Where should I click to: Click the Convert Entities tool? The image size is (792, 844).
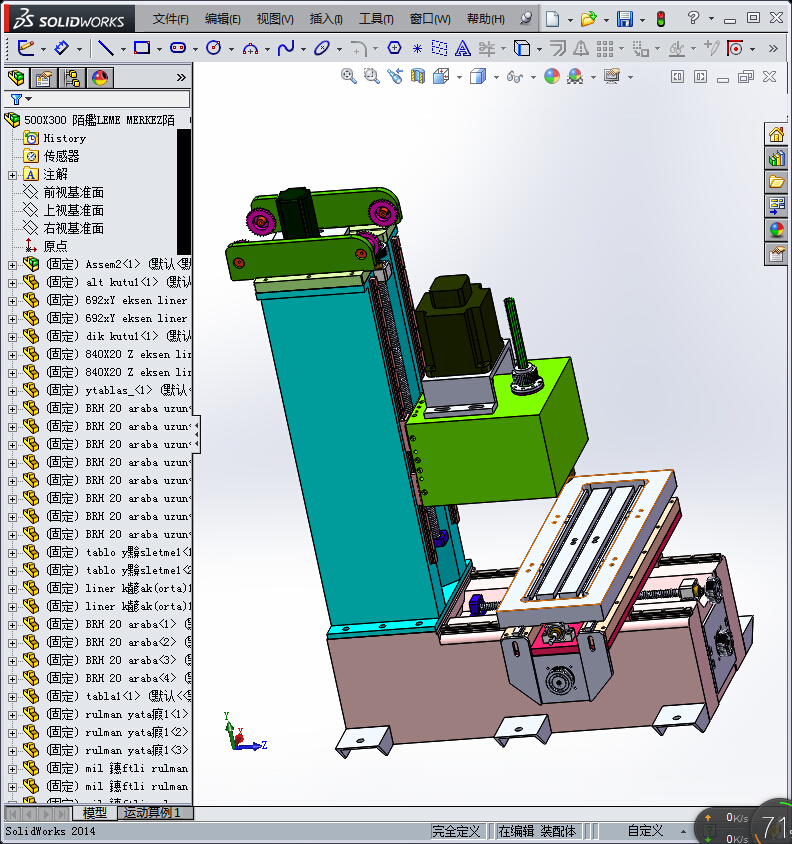click(521, 48)
